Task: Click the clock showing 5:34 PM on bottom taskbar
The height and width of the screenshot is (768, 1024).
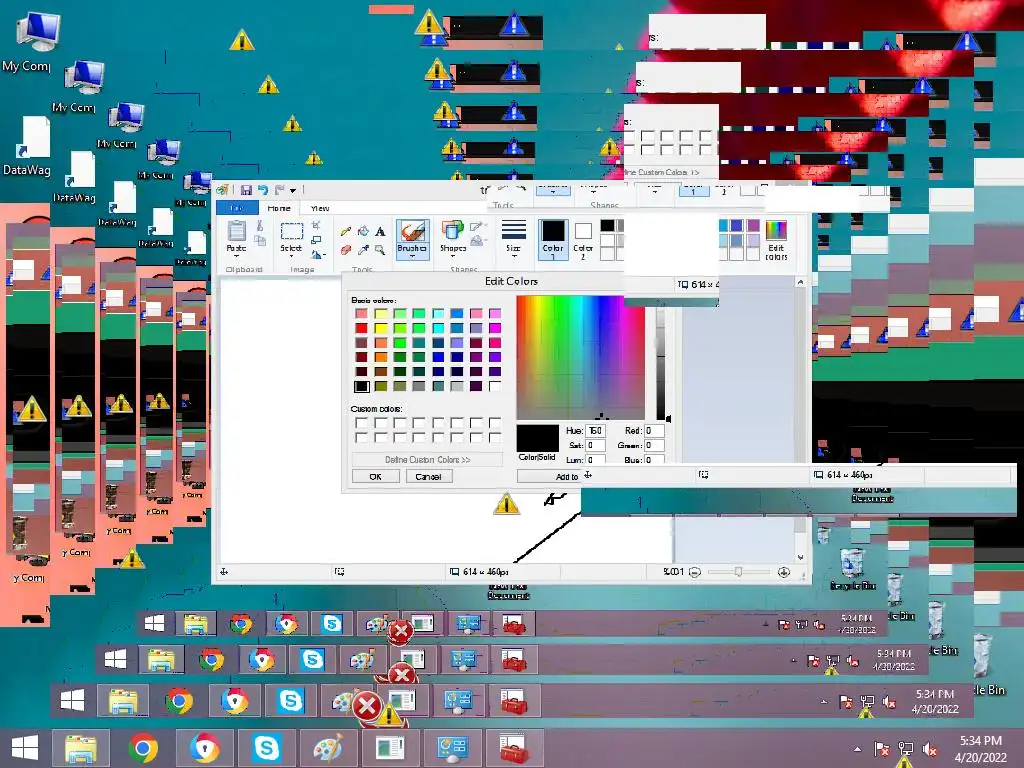Action: (980, 748)
